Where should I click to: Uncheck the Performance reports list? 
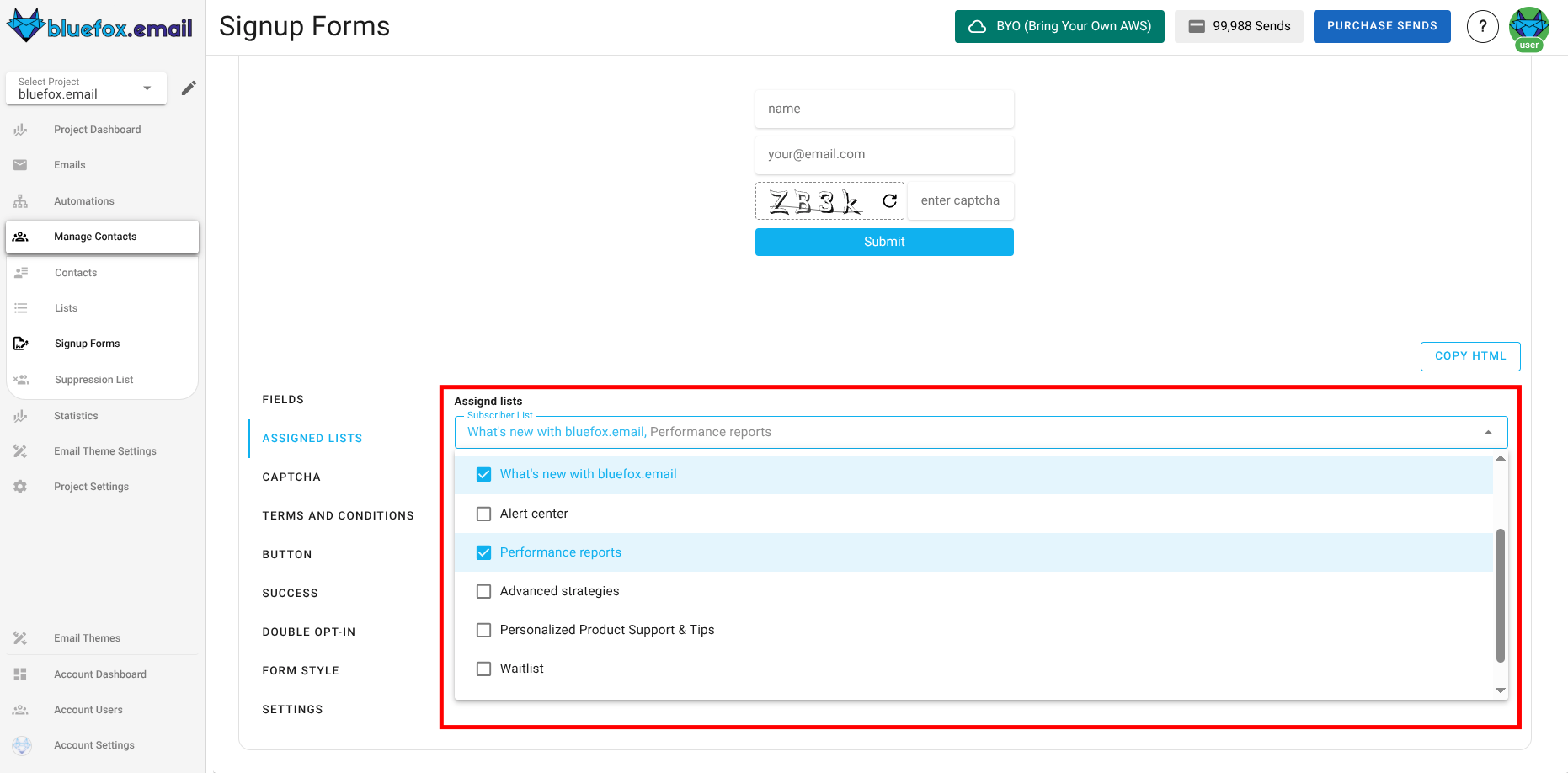(x=483, y=552)
